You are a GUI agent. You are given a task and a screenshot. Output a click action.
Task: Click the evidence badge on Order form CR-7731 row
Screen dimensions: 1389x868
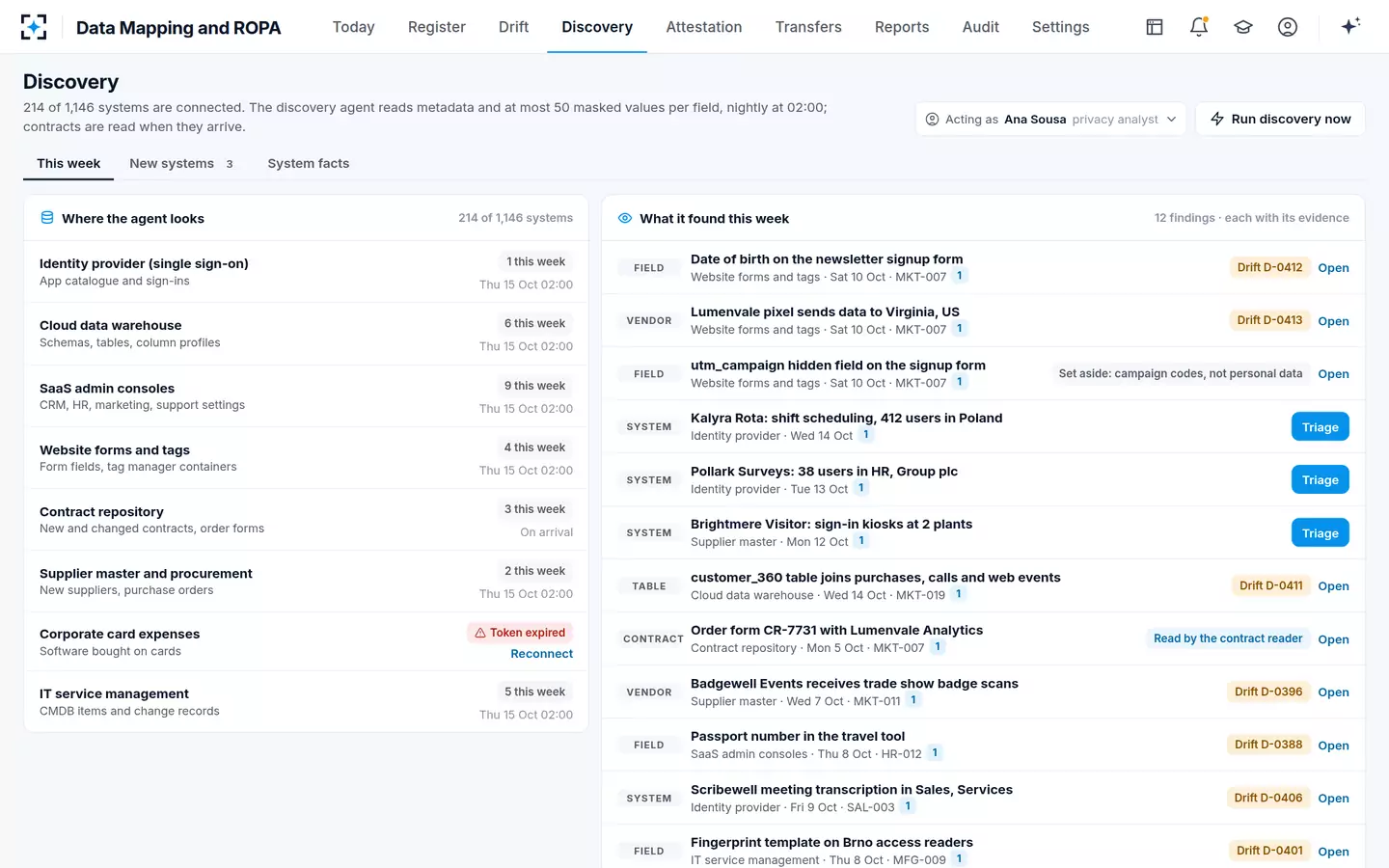coord(938,647)
